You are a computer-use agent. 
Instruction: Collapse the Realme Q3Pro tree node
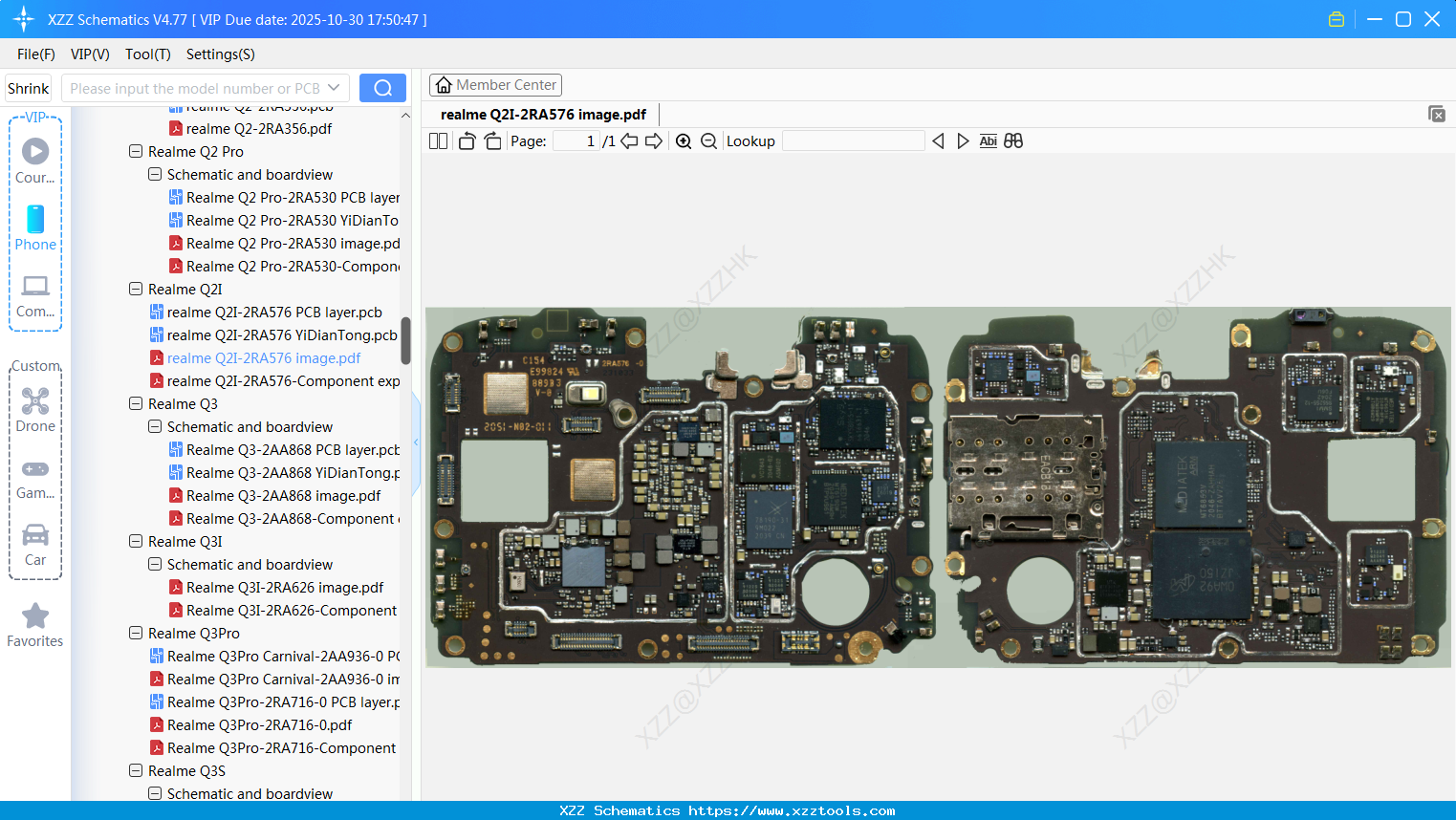(136, 634)
